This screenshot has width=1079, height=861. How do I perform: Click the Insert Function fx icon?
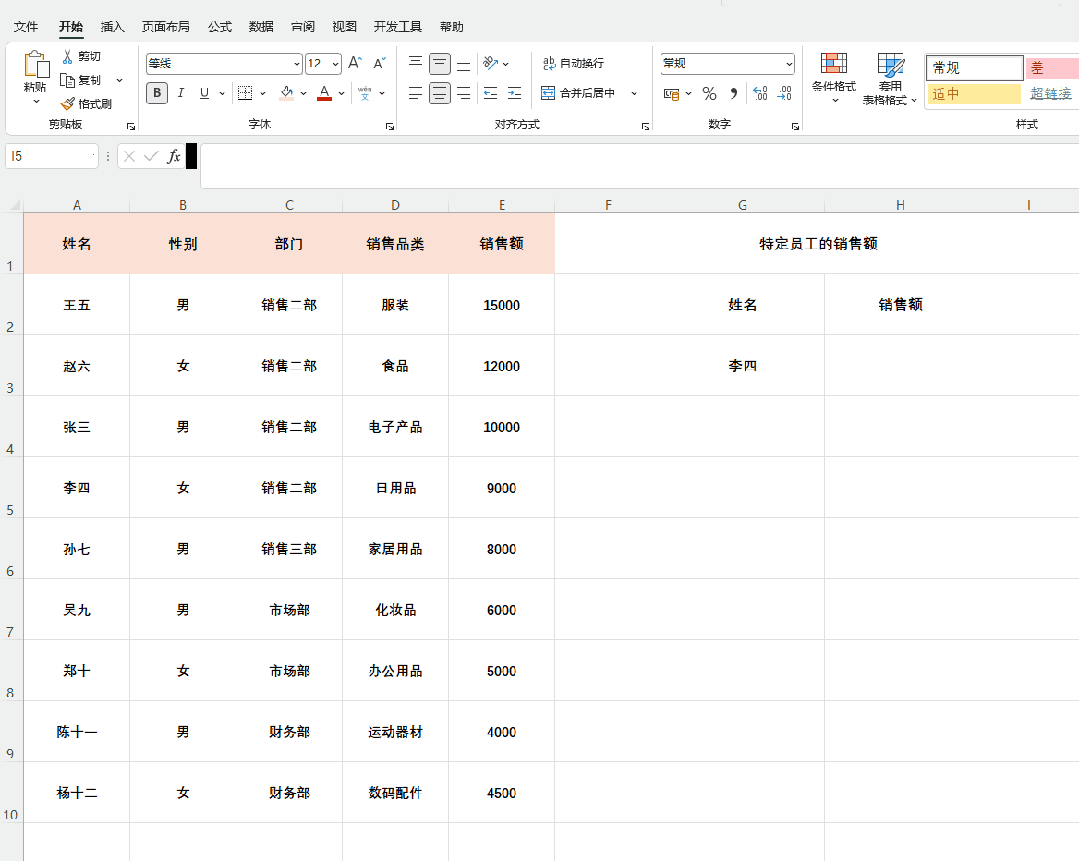coord(174,156)
